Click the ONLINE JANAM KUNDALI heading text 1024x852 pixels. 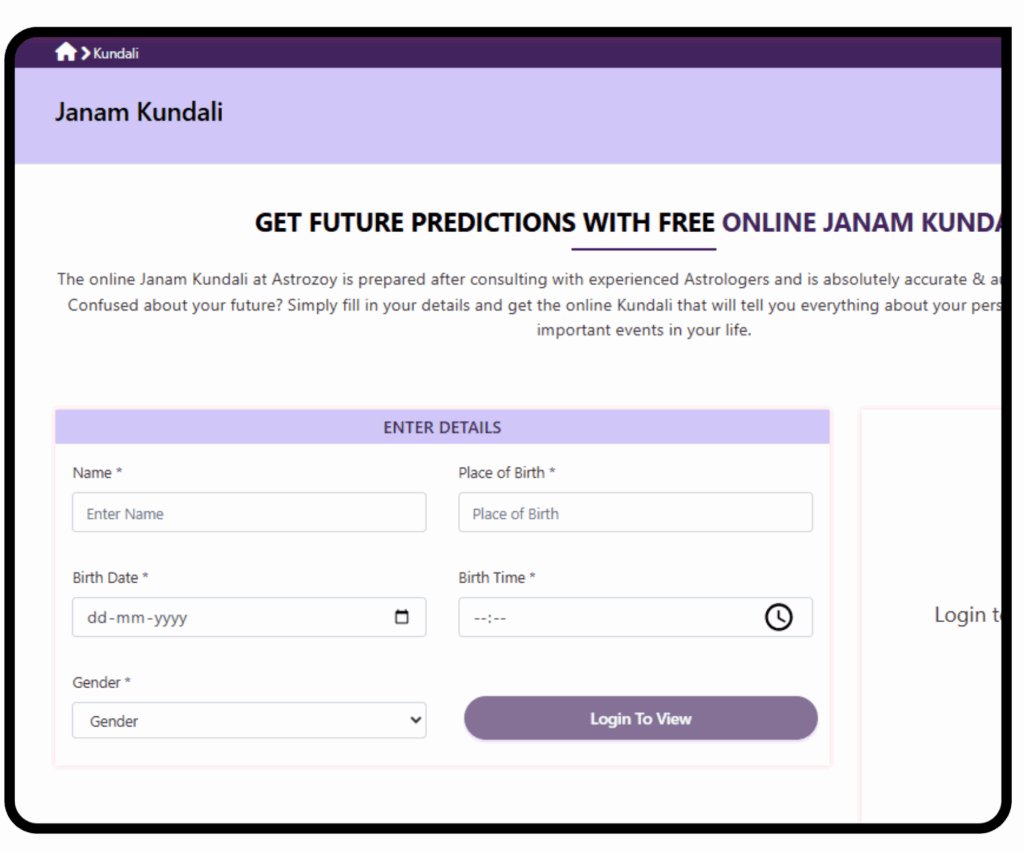861,223
